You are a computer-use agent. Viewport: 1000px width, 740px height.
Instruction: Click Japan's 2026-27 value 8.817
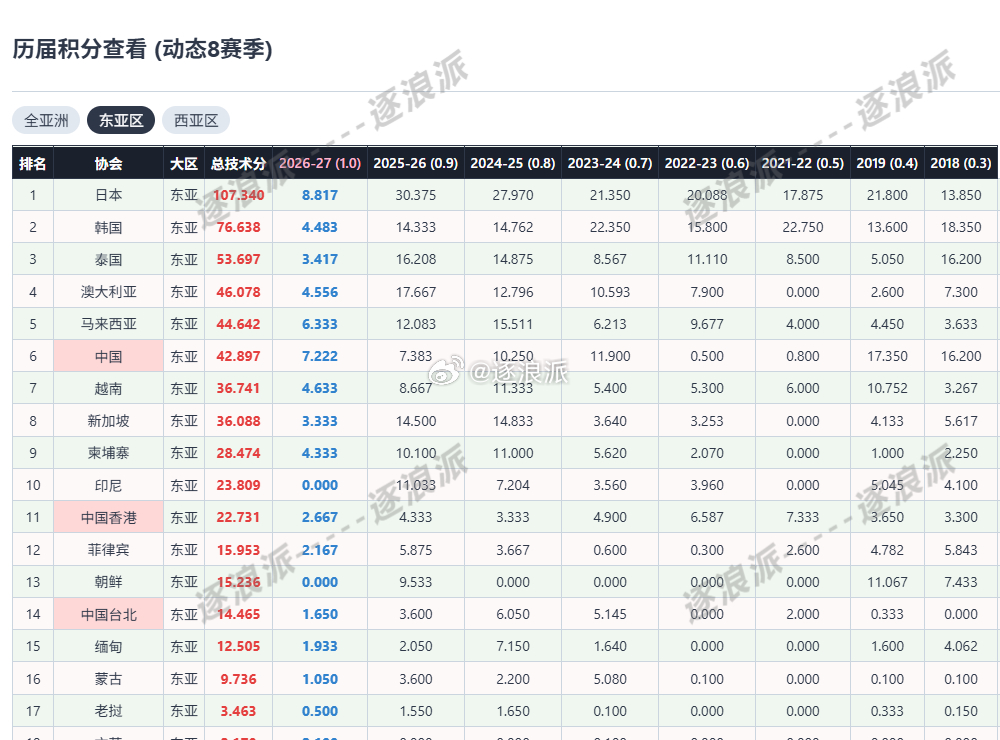point(320,195)
